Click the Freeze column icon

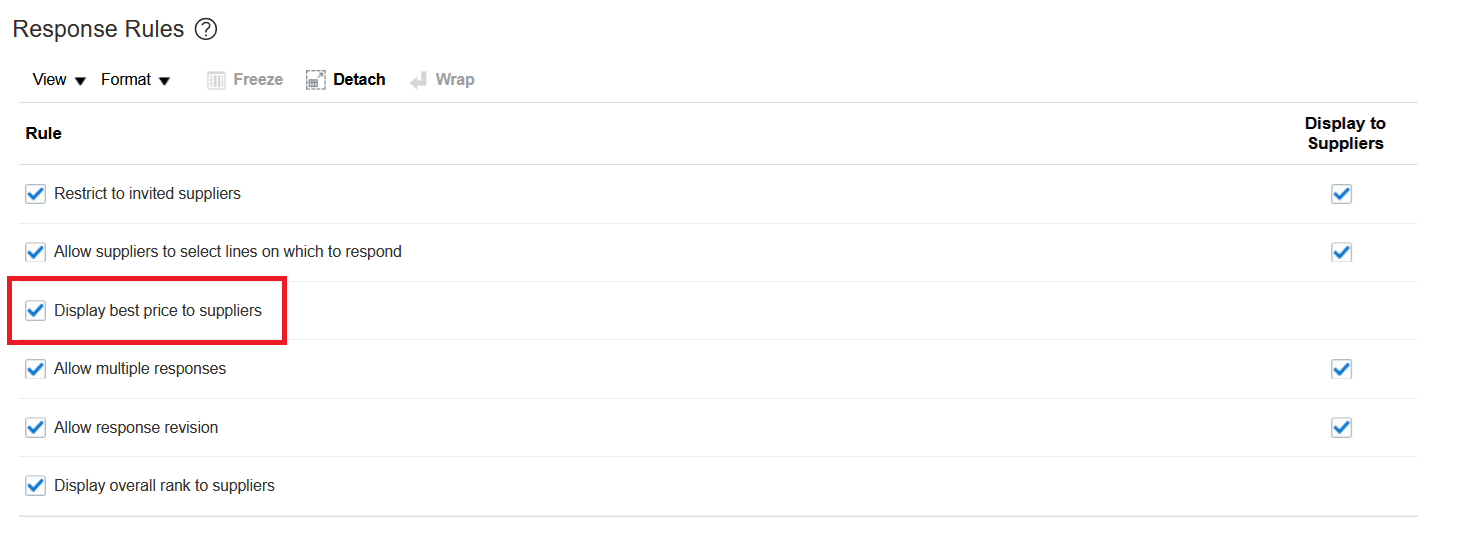point(216,80)
